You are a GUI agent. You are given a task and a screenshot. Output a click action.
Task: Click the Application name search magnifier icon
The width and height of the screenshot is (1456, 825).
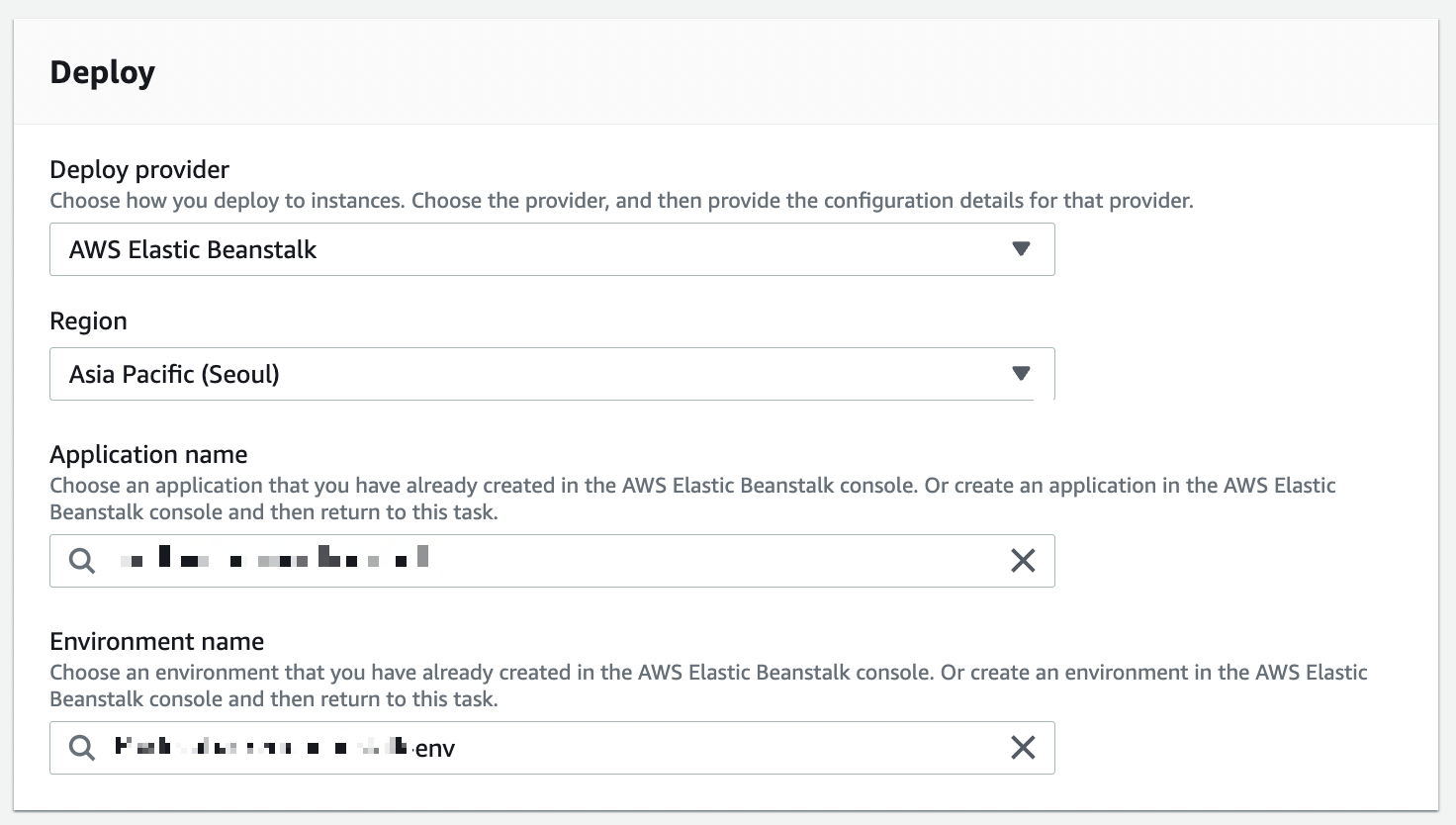tap(82, 561)
